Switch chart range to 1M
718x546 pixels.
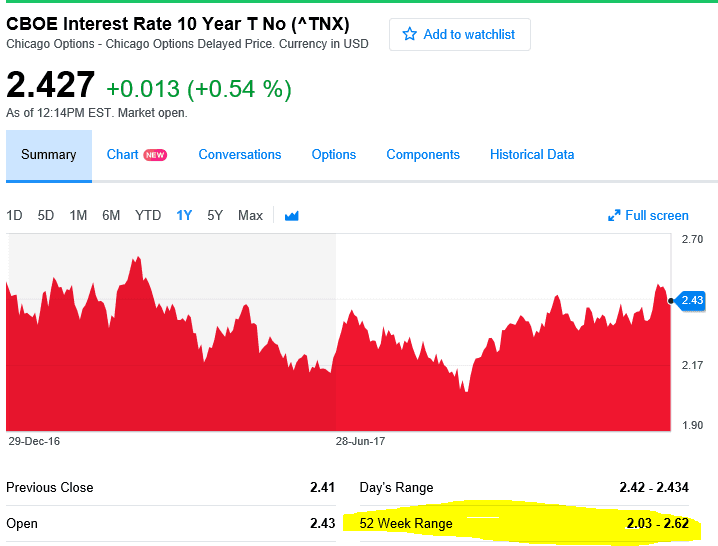pos(78,215)
